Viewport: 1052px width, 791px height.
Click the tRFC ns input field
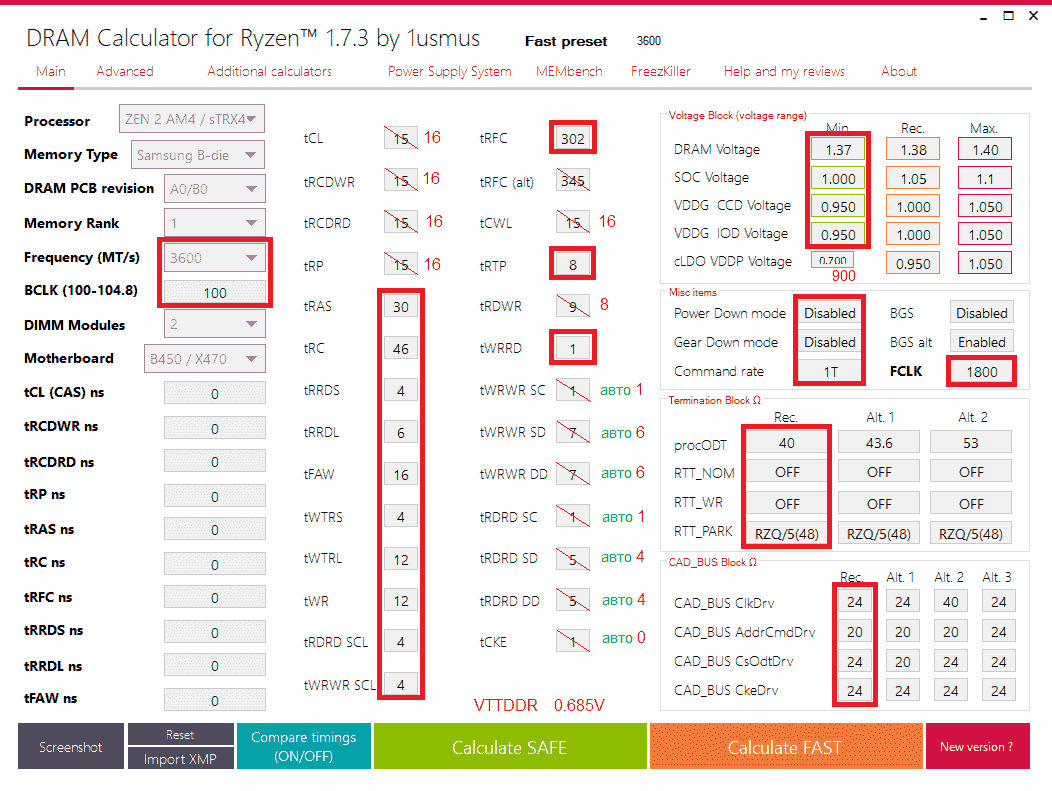215,597
